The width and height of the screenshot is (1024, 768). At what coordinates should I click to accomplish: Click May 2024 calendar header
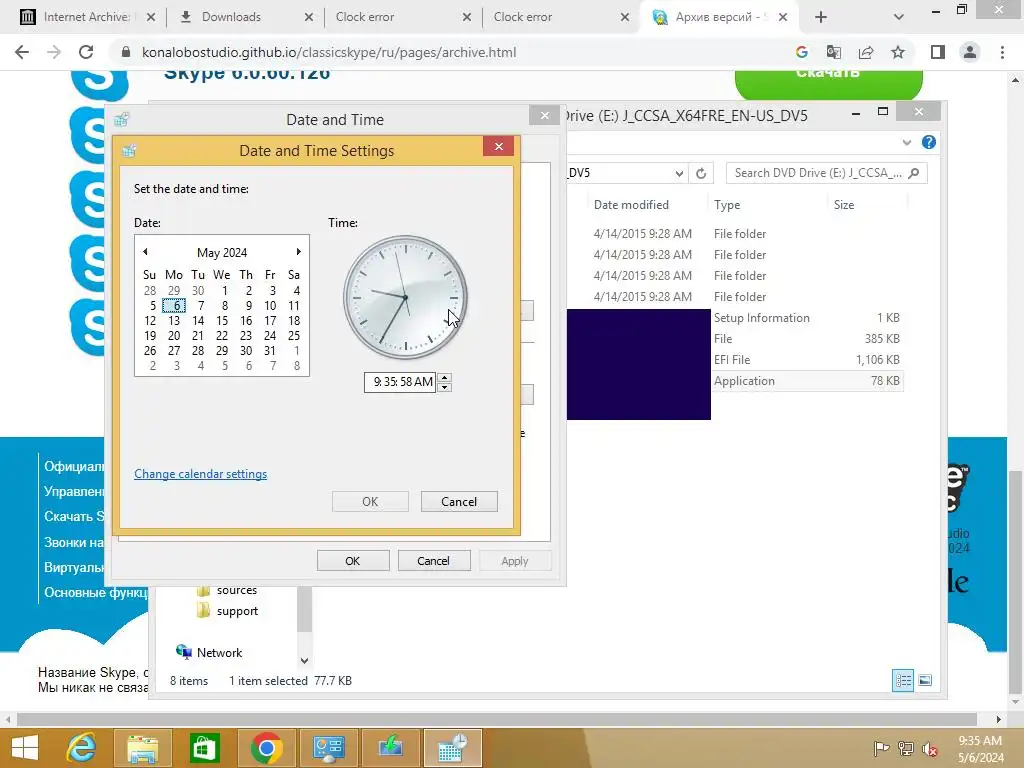222,253
